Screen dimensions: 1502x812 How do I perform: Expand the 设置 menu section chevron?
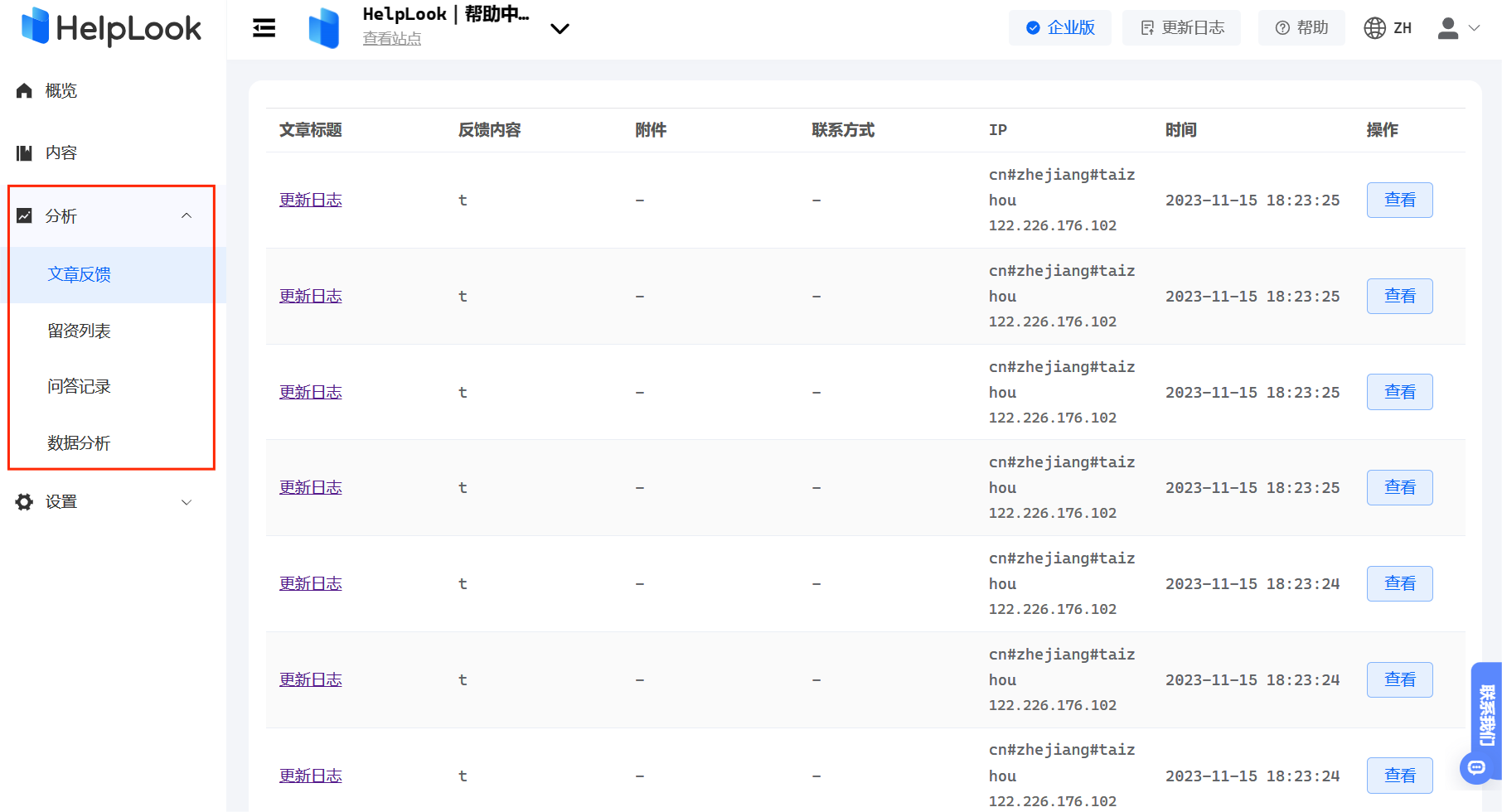[x=187, y=502]
